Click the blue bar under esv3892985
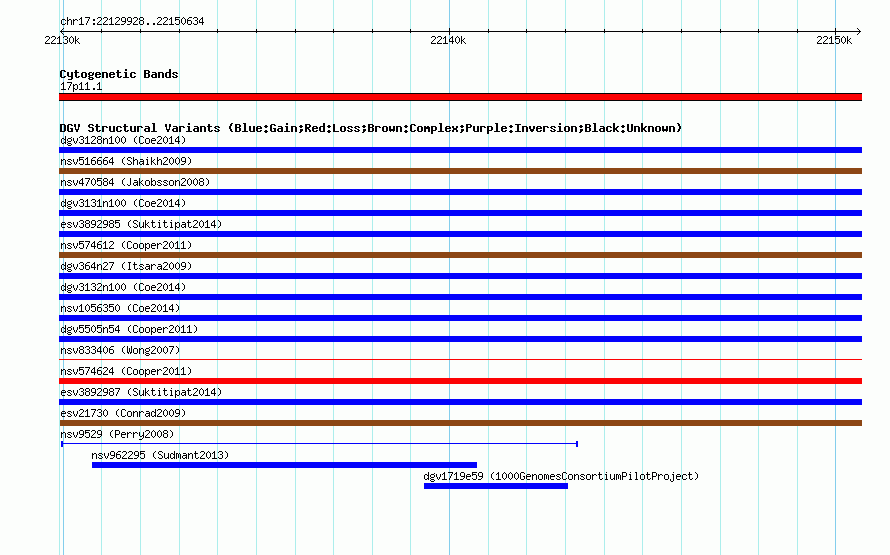Screen dimensions: 890x555 [460, 234]
